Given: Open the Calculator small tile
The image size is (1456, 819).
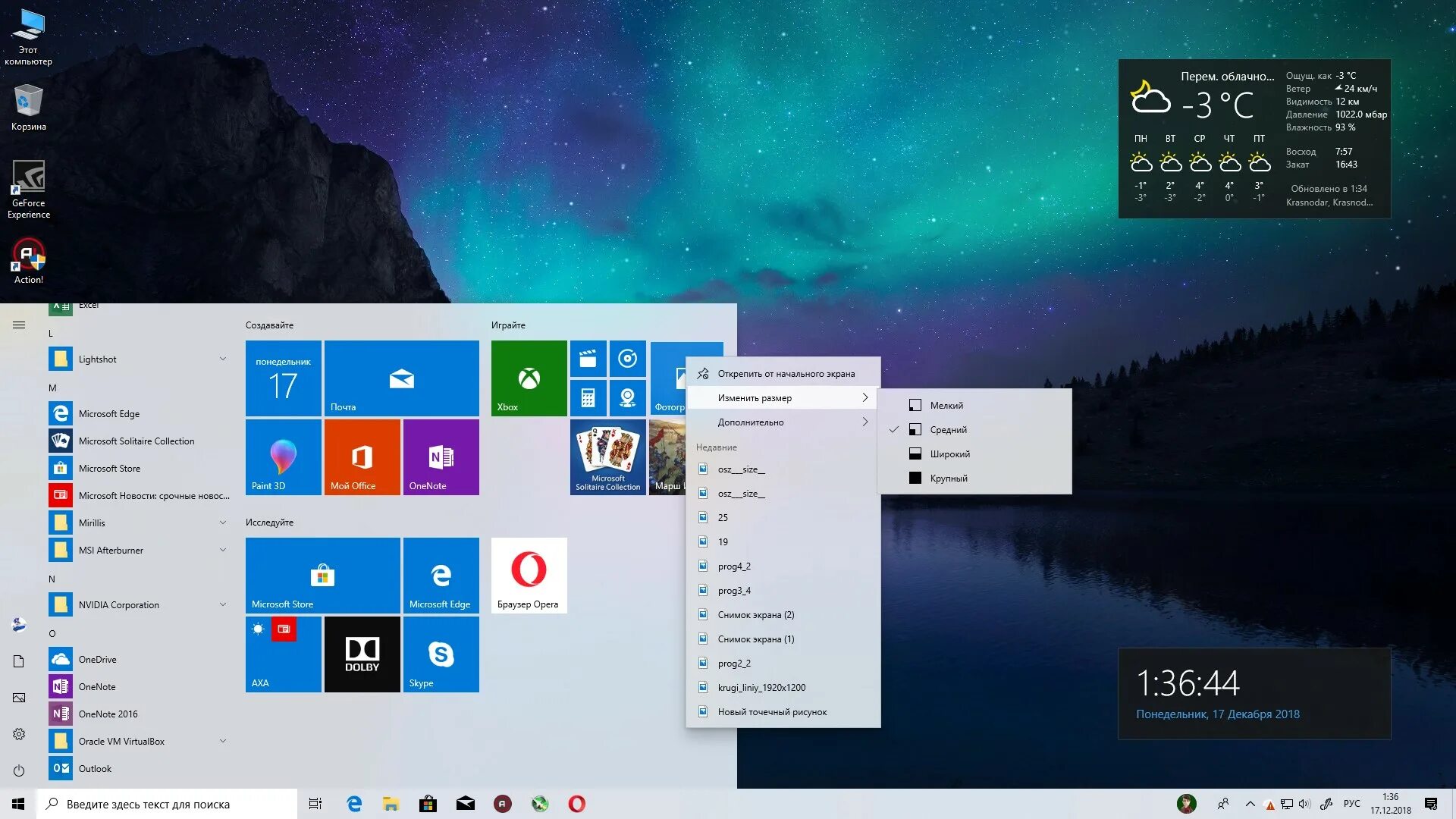Looking at the screenshot, I should point(588,397).
